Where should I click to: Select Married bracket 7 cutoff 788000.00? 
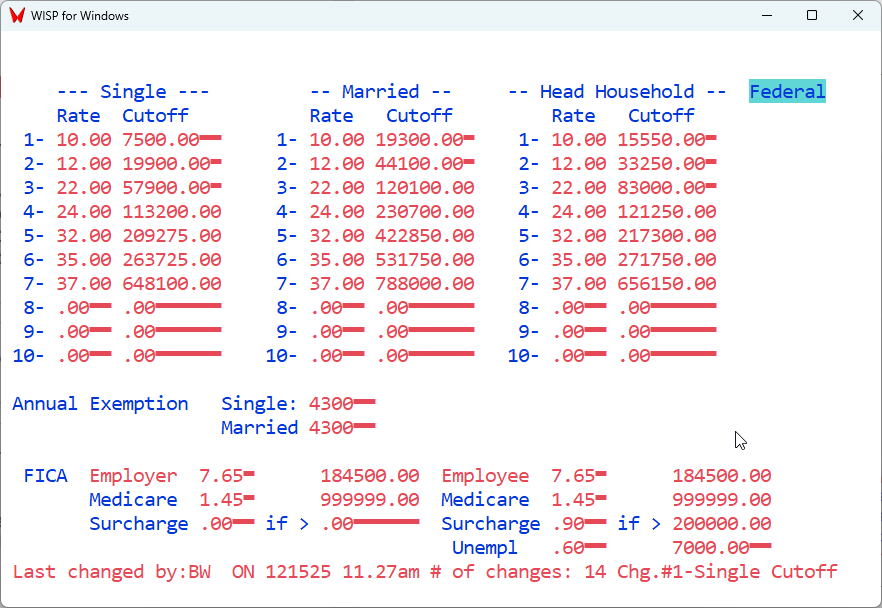tap(424, 284)
